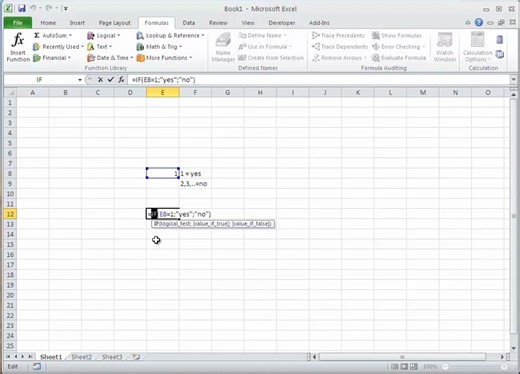520x374 pixels.
Task: Switch to Page Layout view in status bar
Action: pyautogui.click(x=404, y=367)
